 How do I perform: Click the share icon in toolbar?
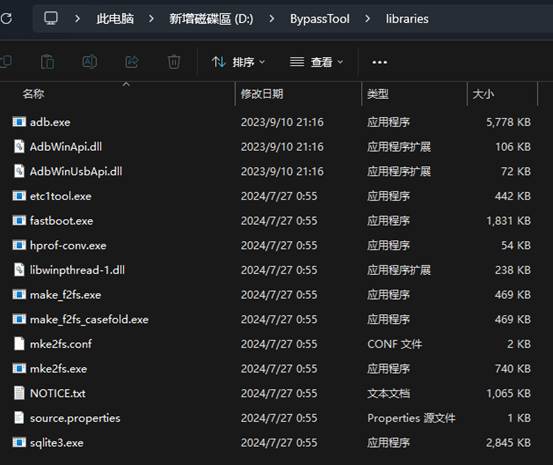tap(132, 62)
